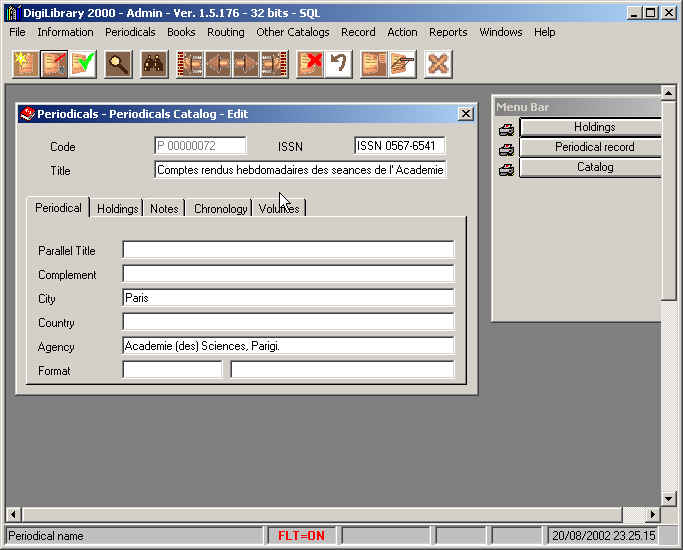Screen dimensions: 683x550
Task: Click the date and time status panel
Action: point(603,536)
